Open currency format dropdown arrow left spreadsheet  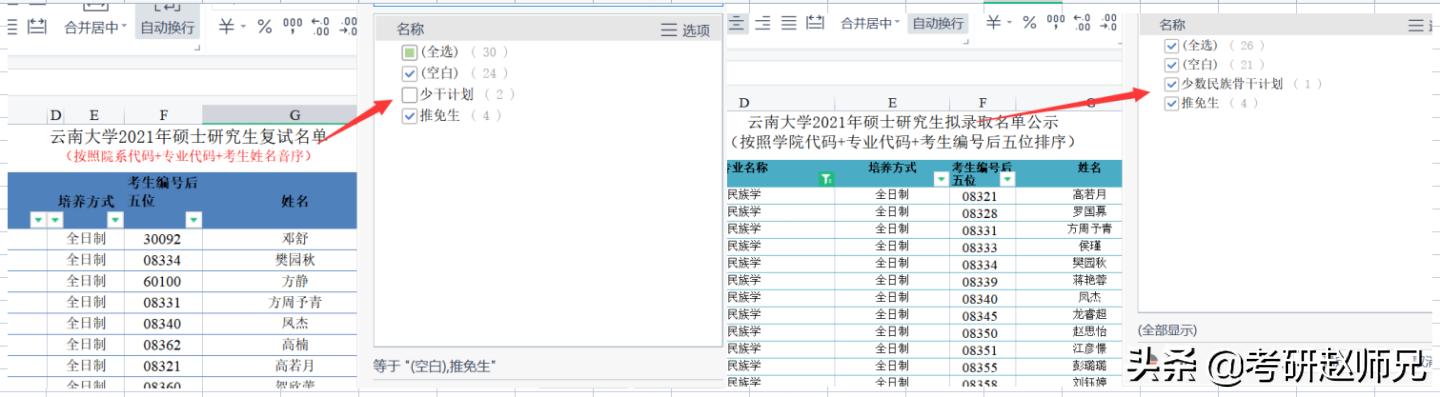[x=243, y=27]
